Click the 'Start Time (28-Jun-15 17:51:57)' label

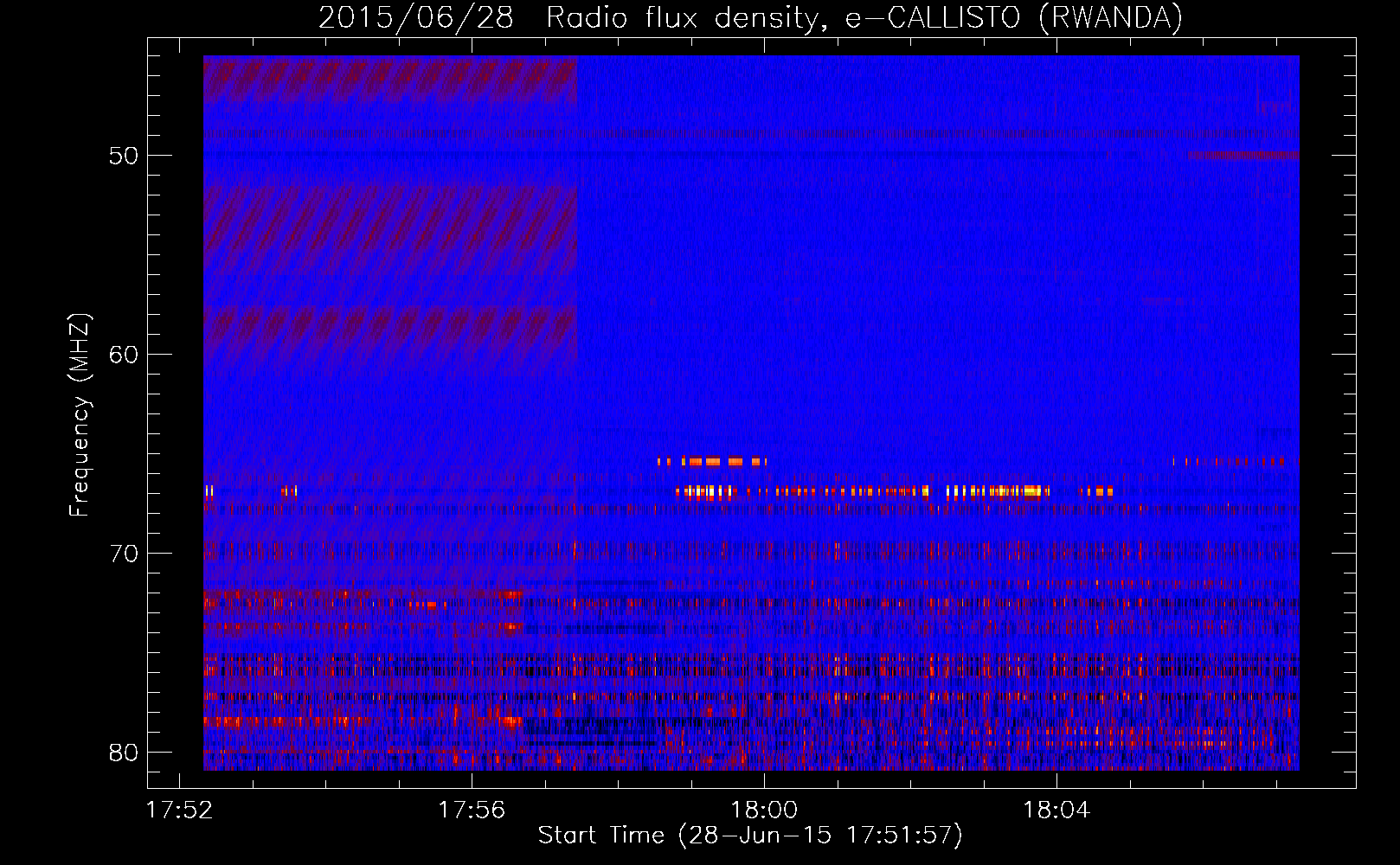coord(750,836)
